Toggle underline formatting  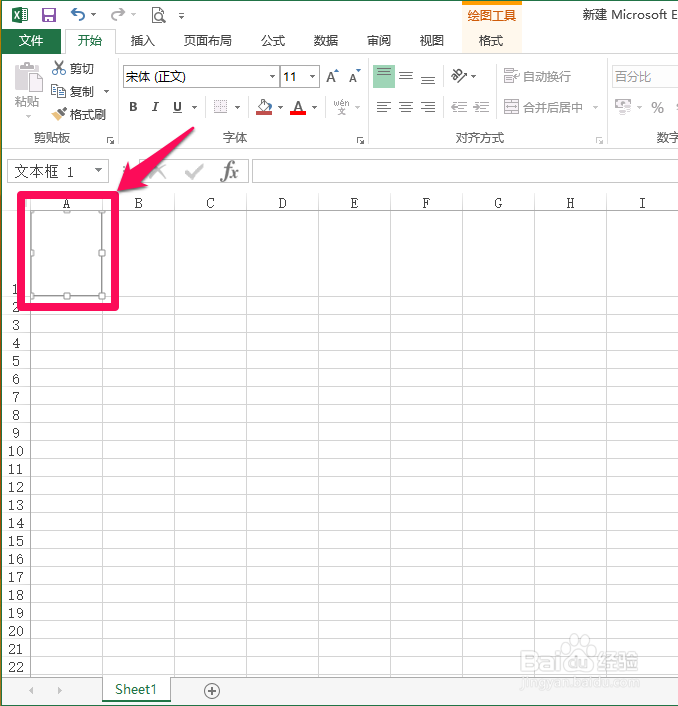[177, 107]
